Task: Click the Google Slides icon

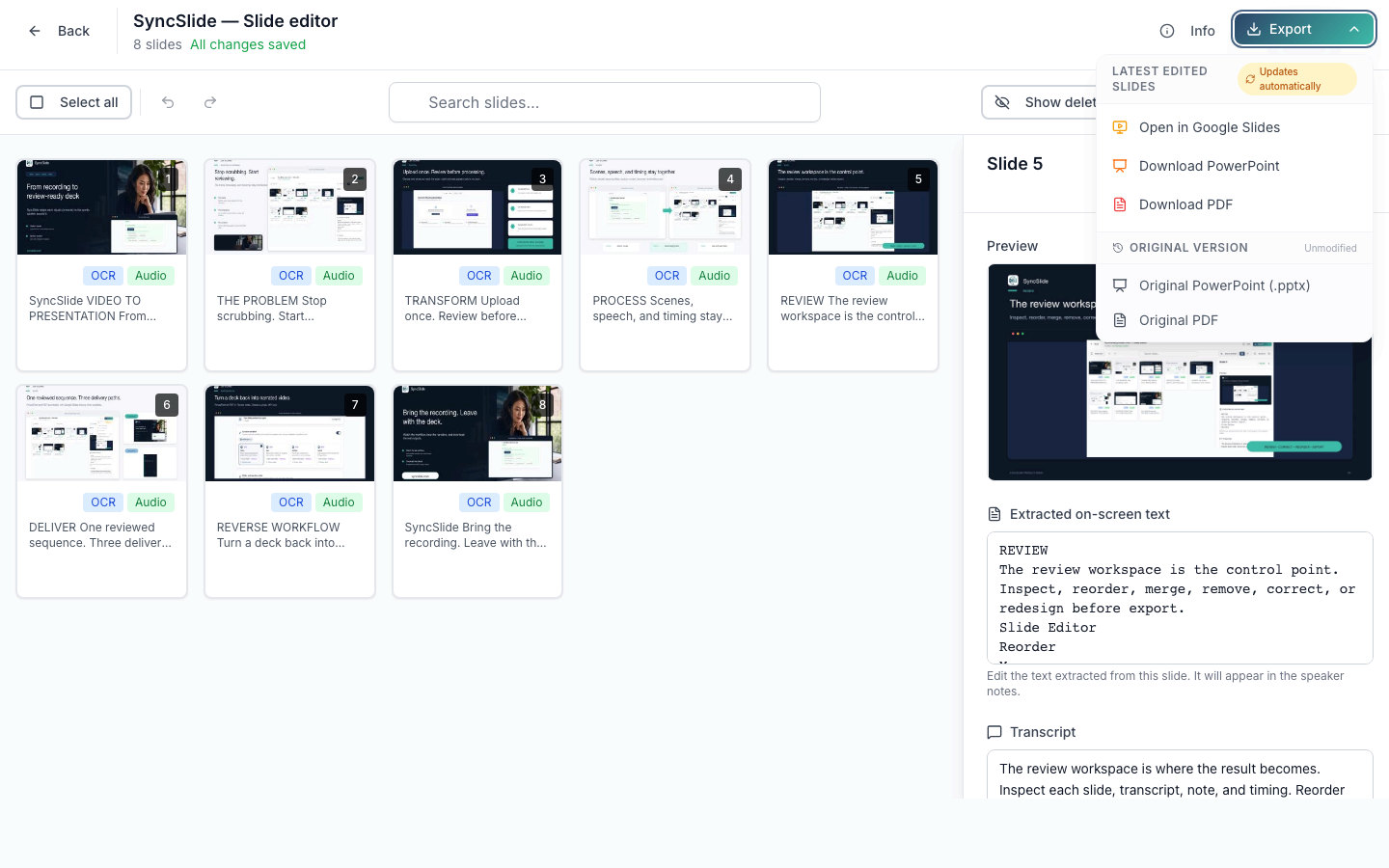Action: pos(1120,127)
